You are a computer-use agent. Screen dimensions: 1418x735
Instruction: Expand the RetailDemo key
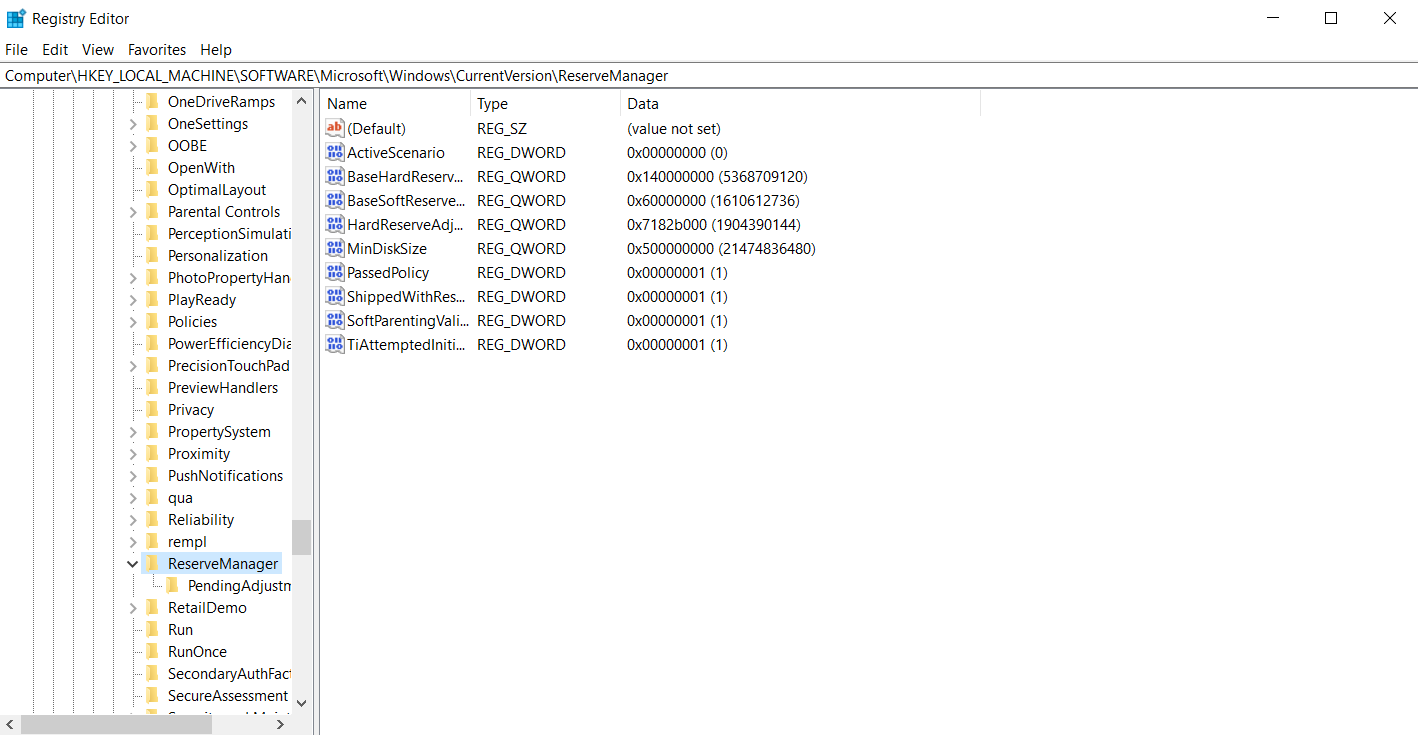133,608
